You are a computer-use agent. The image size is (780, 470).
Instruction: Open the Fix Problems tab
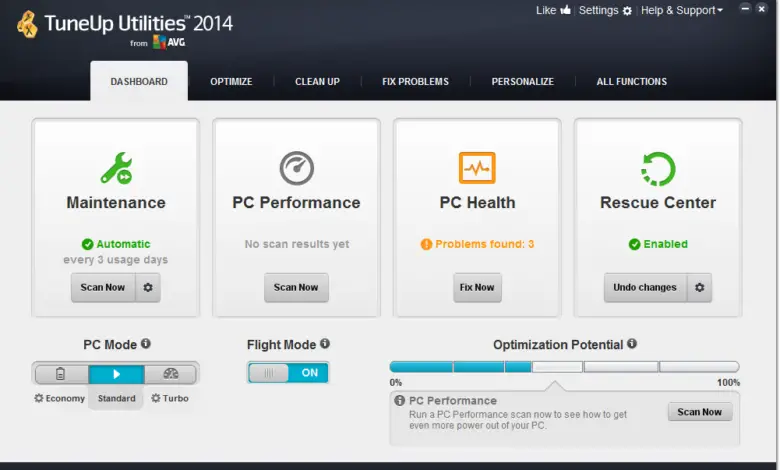[x=415, y=82]
